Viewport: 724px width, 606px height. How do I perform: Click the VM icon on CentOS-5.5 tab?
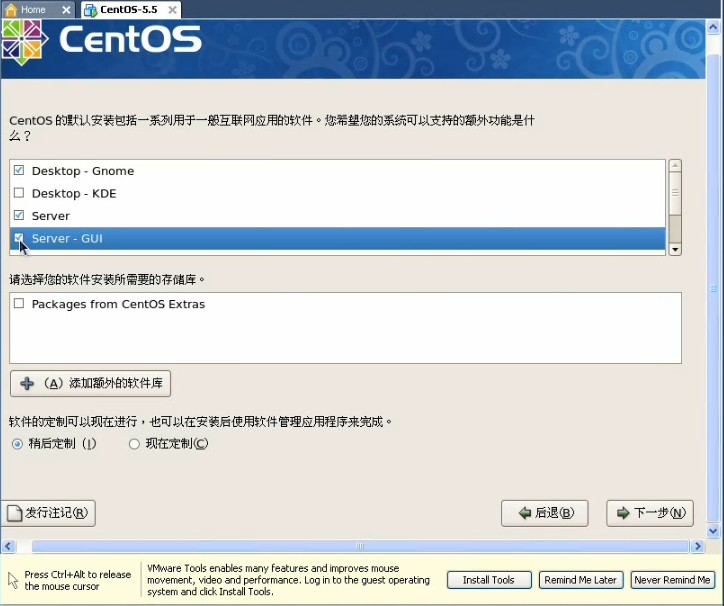click(x=90, y=10)
